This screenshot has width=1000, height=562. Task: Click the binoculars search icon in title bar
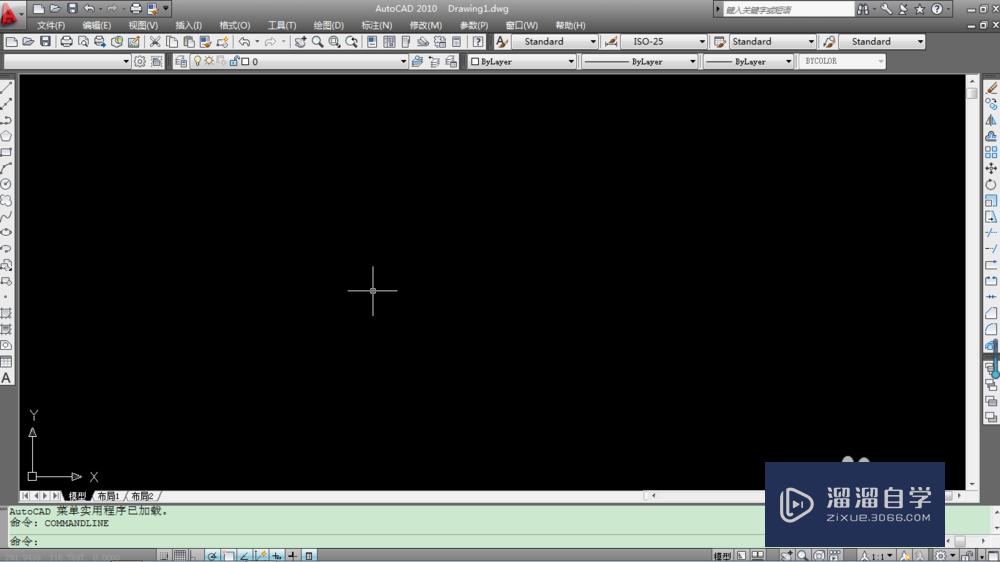coord(863,9)
